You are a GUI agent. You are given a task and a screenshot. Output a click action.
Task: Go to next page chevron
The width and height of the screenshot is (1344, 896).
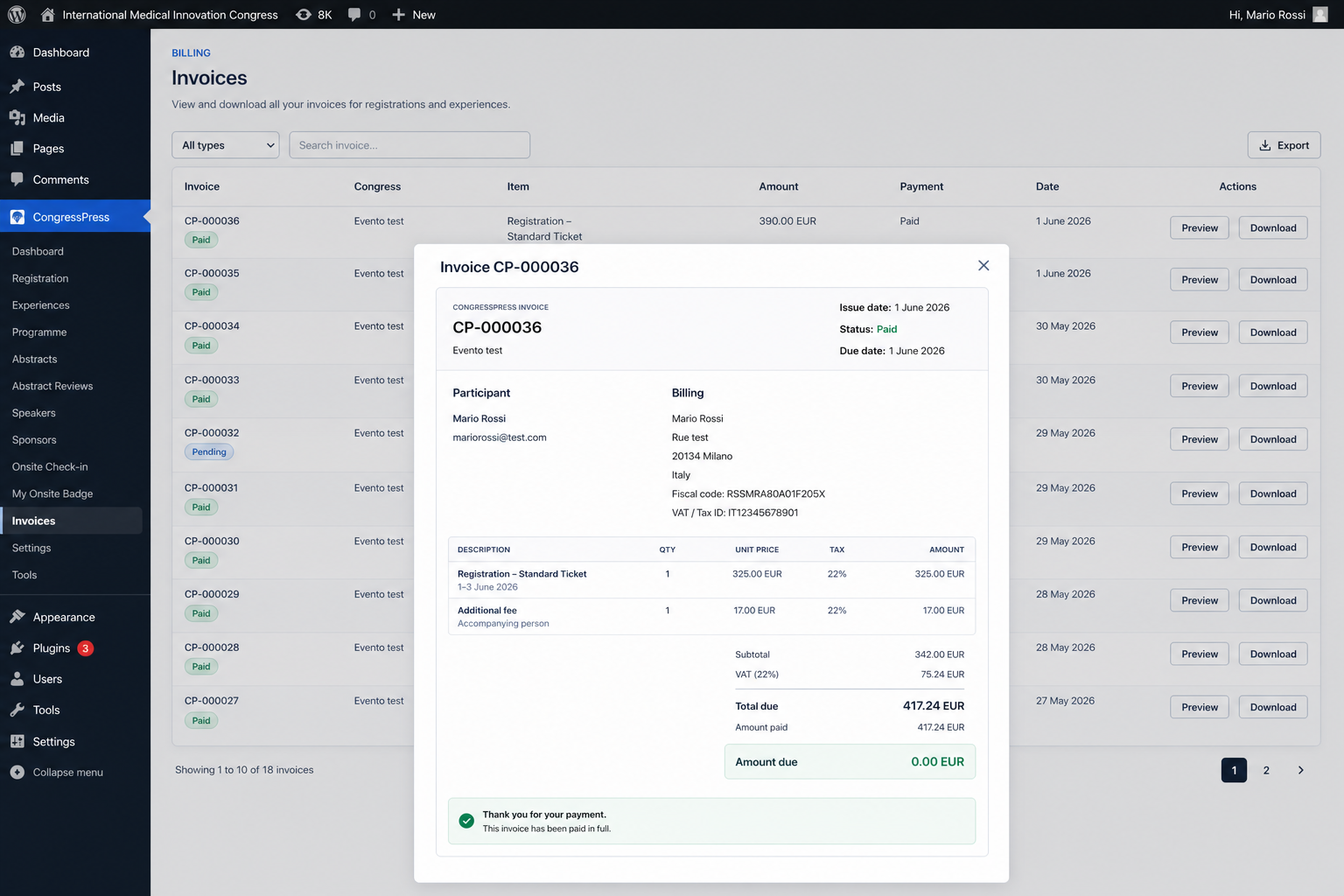point(1301,770)
